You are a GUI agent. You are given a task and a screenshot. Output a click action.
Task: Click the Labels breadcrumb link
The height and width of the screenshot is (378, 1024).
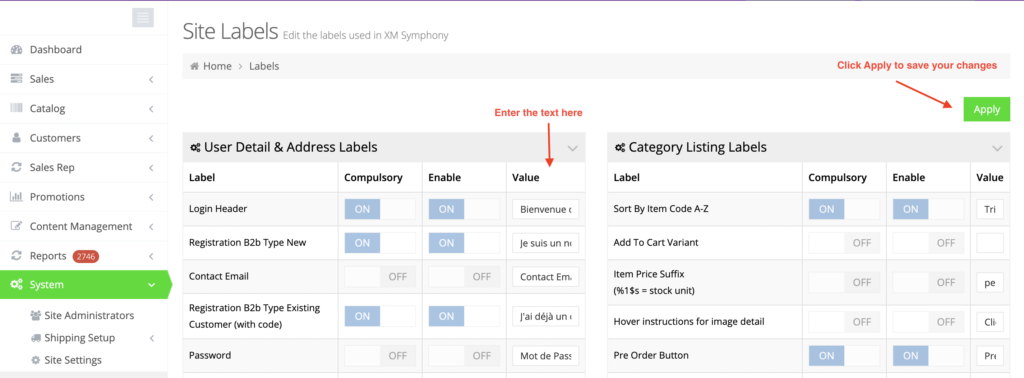(x=264, y=66)
